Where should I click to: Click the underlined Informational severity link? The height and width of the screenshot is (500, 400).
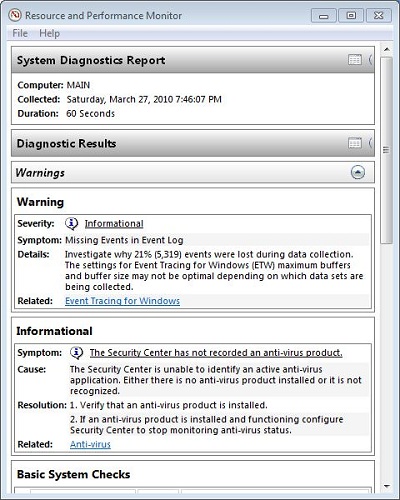tap(114, 223)
